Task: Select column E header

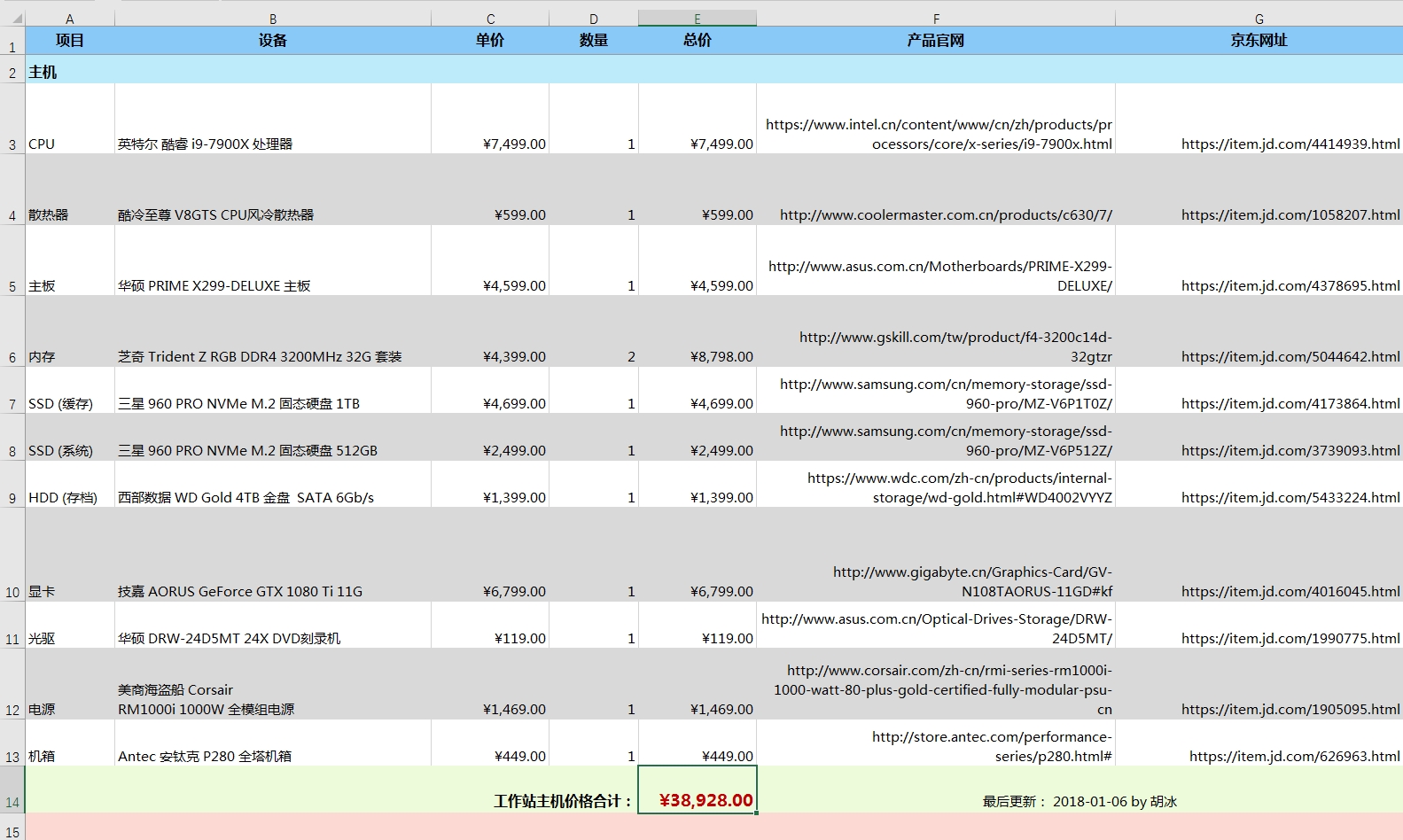Action: pyautogui.click(x=697, y=19)
